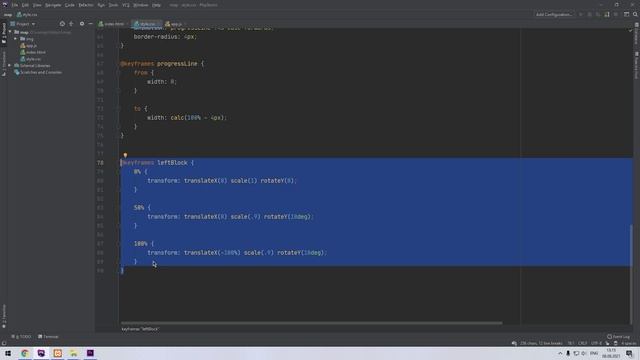Open Add Configuration dropdown
640x360 pixels.
pos(554,15)
